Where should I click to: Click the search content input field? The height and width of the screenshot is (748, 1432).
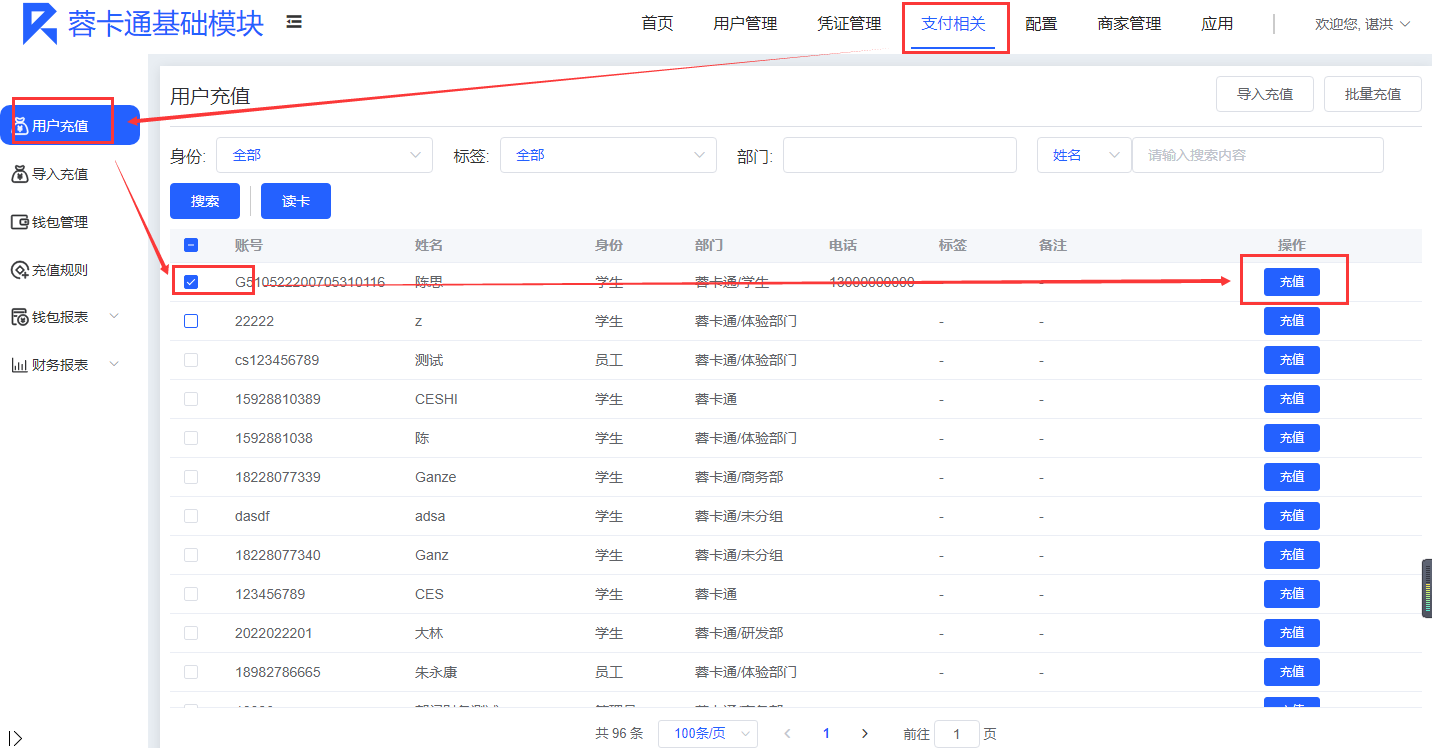point(1257,155)
